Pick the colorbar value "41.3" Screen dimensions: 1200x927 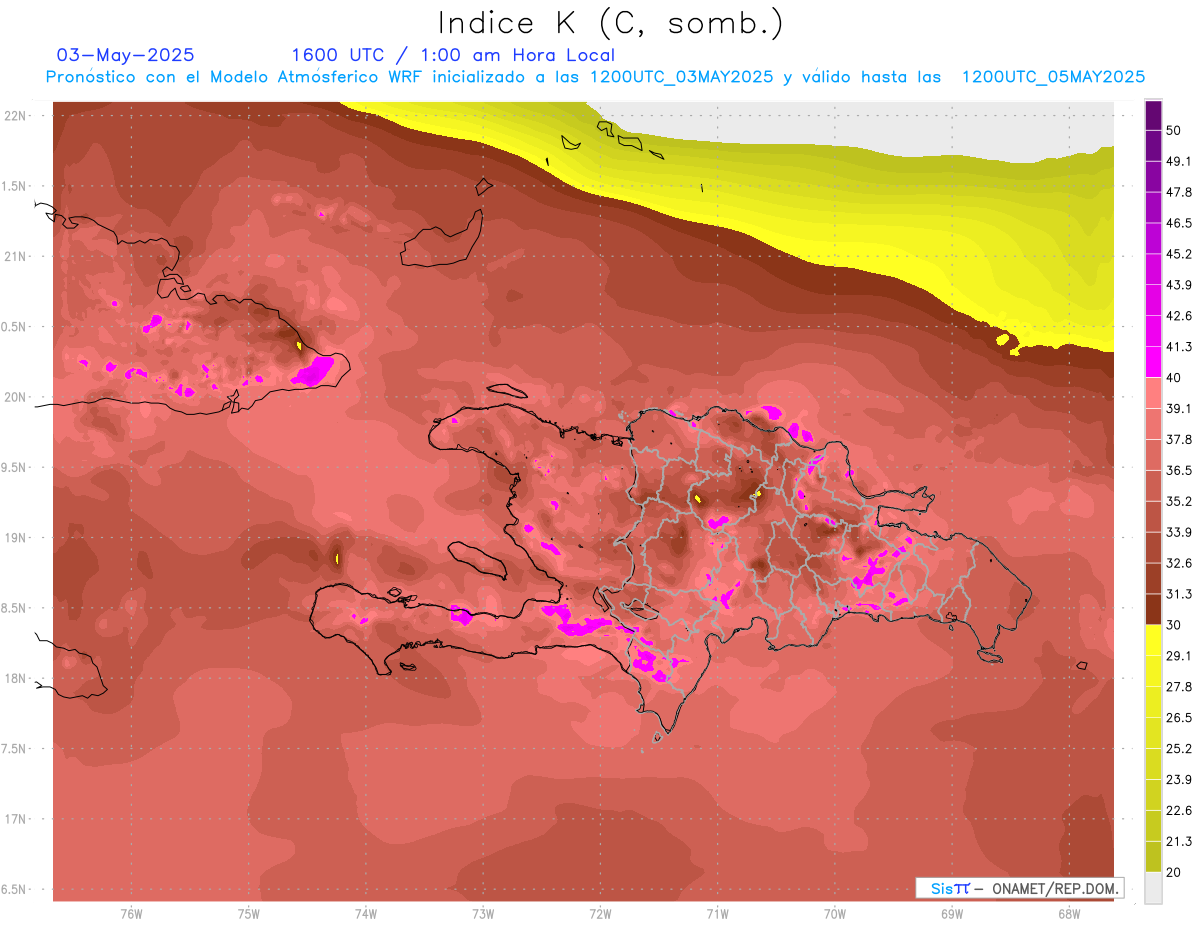point(1180,347)
